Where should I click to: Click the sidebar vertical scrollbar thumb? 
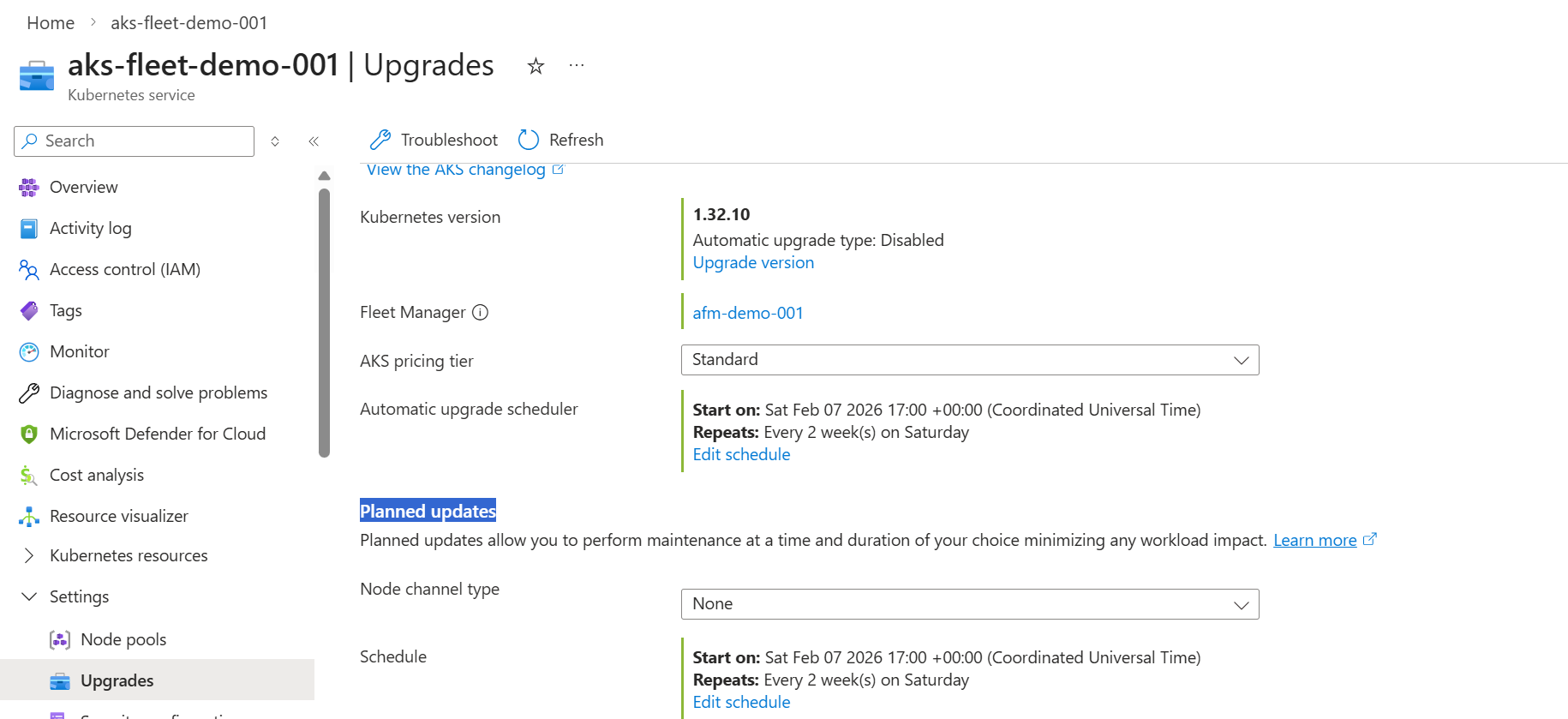pyautogui.click(x=324, y=323)
